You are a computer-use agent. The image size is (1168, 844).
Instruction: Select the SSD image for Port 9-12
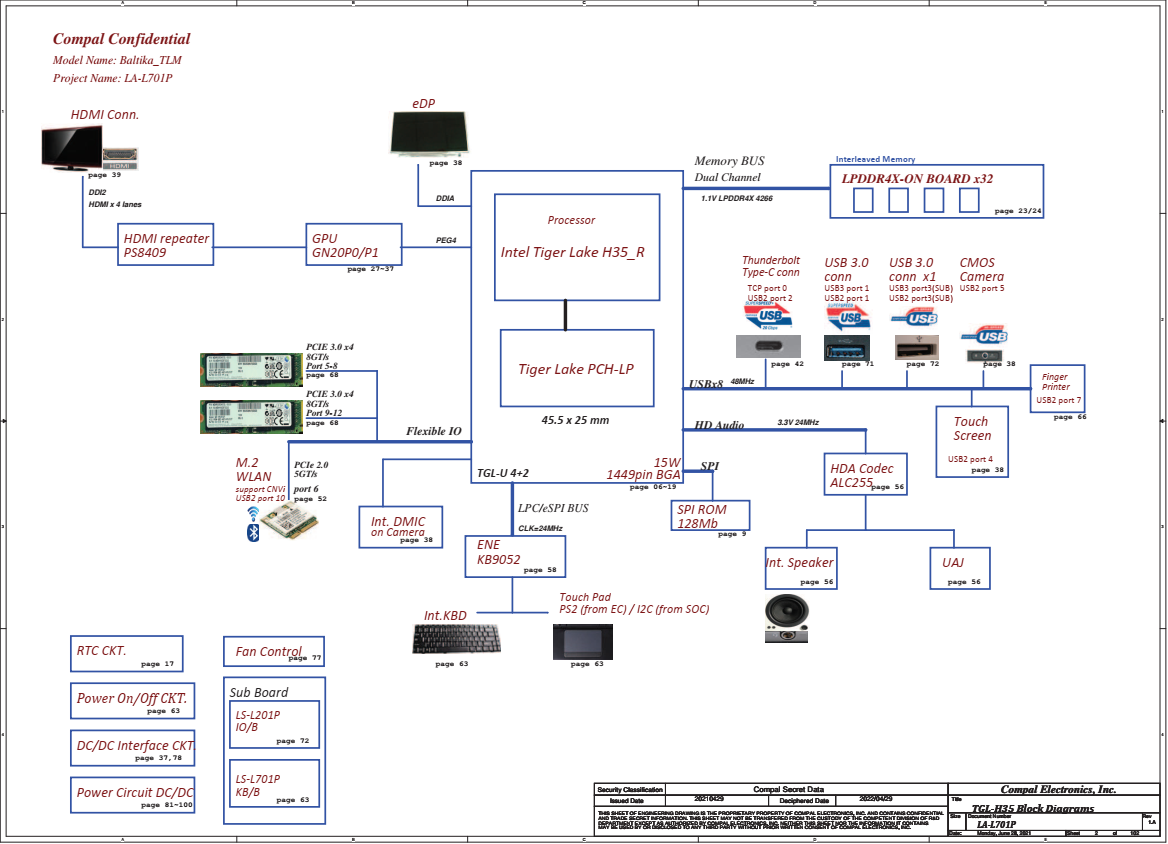pyautogui.click(x=252, y=413)
